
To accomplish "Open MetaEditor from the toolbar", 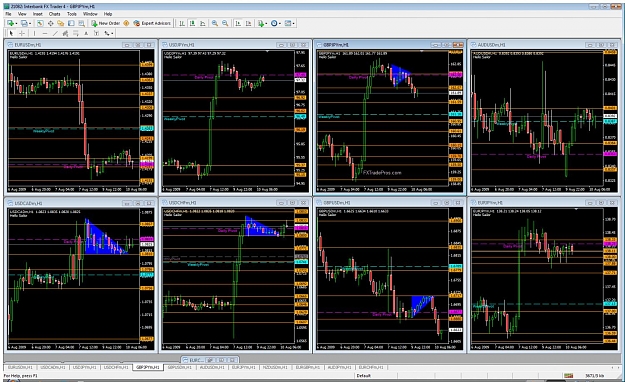I will pyautogui.click(x=126, y=23).
